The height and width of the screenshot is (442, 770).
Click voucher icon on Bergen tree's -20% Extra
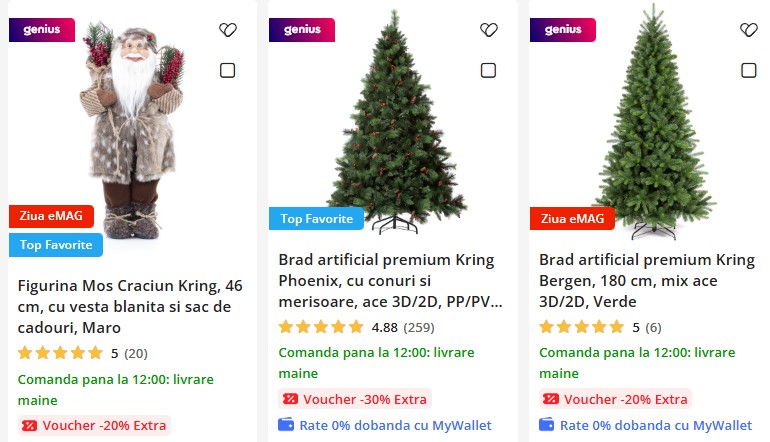coord(551,399)
